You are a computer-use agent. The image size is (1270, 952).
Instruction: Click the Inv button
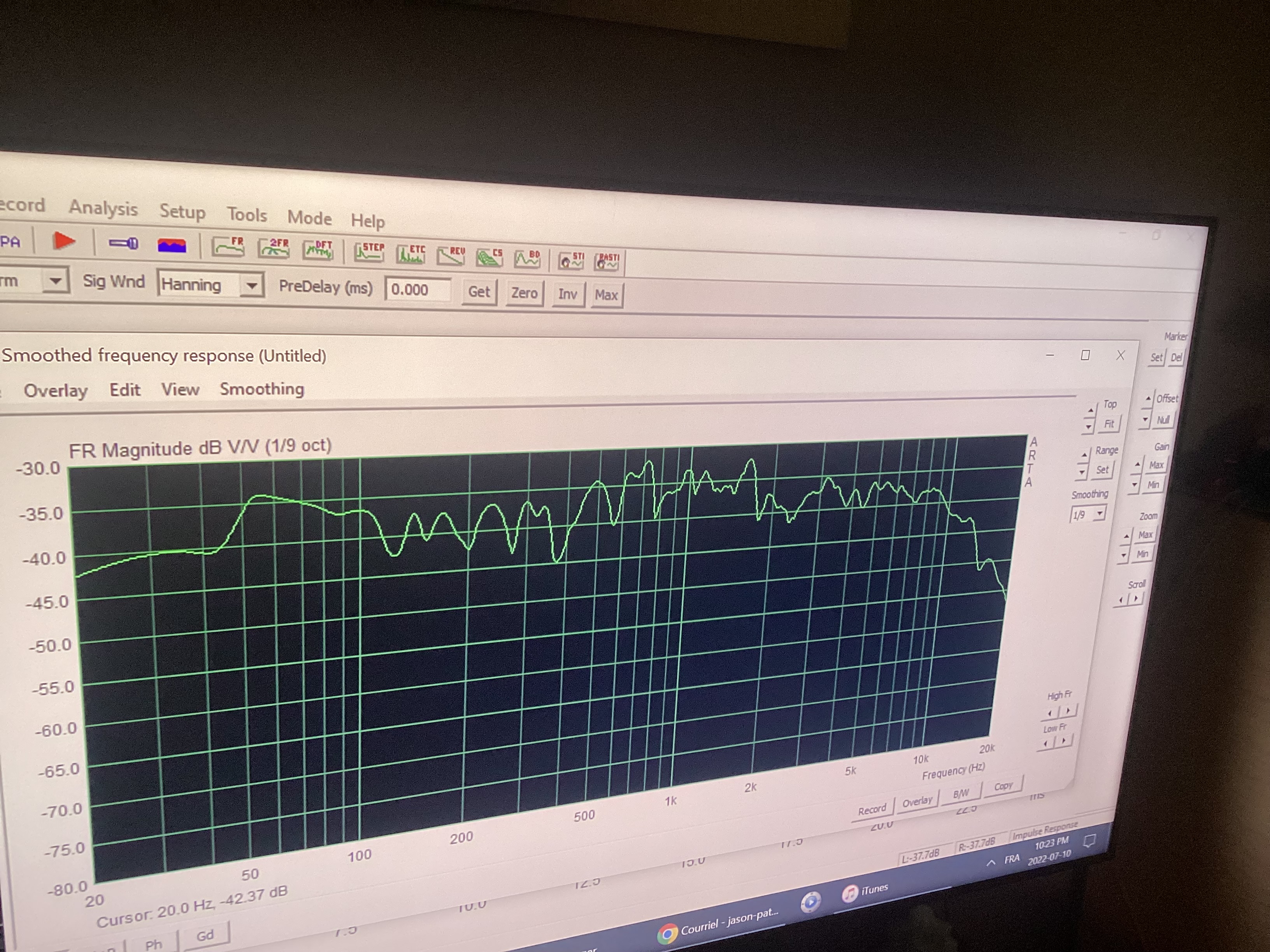click(x=568, y=294)
